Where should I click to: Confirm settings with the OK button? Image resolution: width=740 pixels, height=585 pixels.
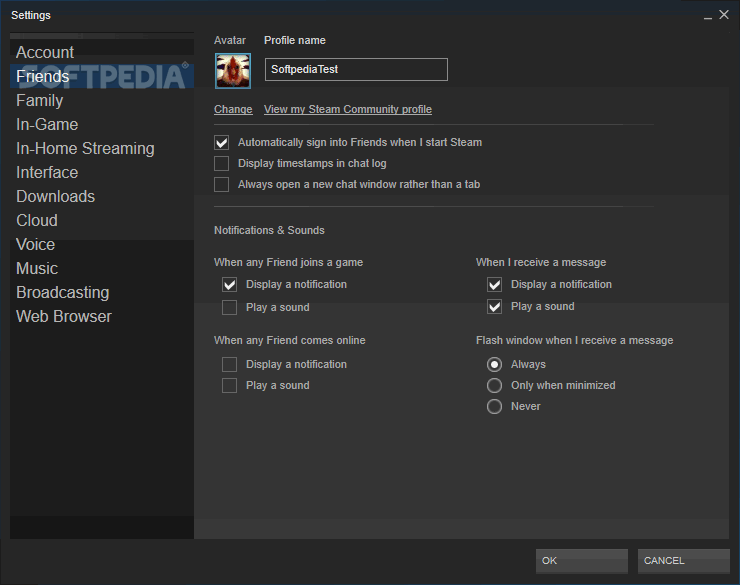581,561
